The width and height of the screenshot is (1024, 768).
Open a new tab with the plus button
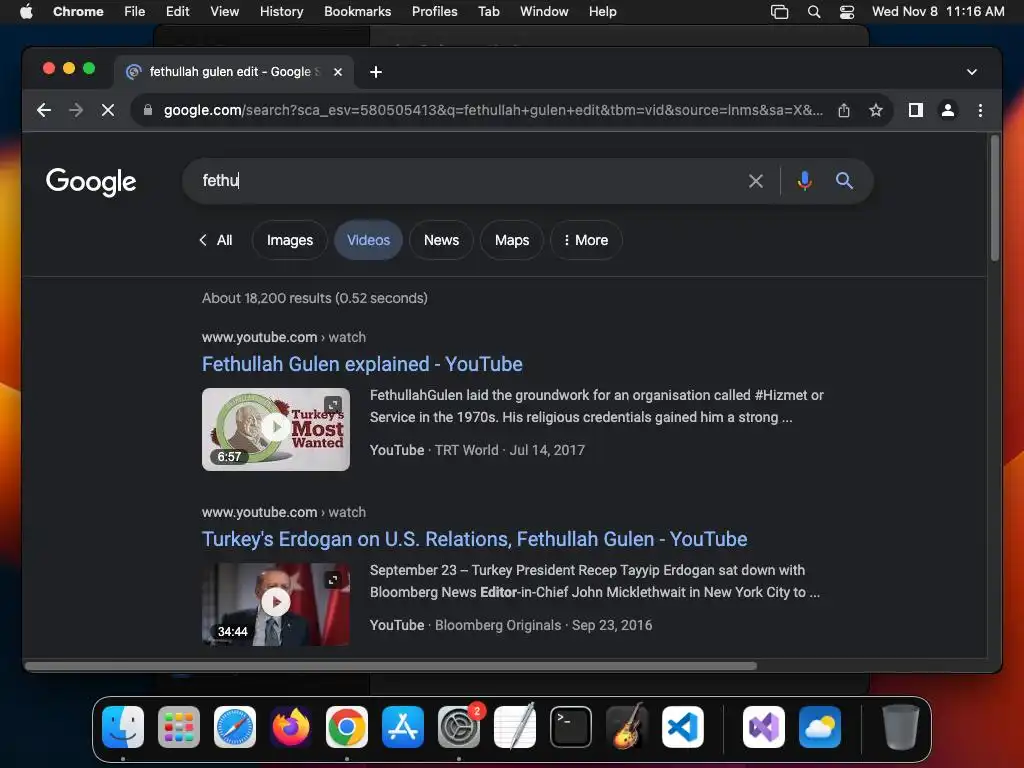(376, 72)
